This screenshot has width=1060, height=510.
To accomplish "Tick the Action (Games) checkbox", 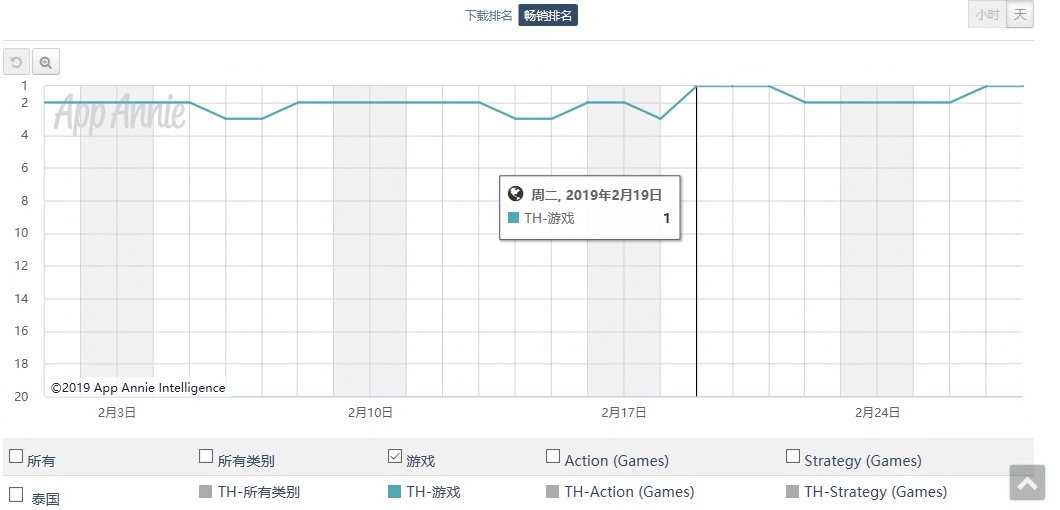I will coord(553,457).
